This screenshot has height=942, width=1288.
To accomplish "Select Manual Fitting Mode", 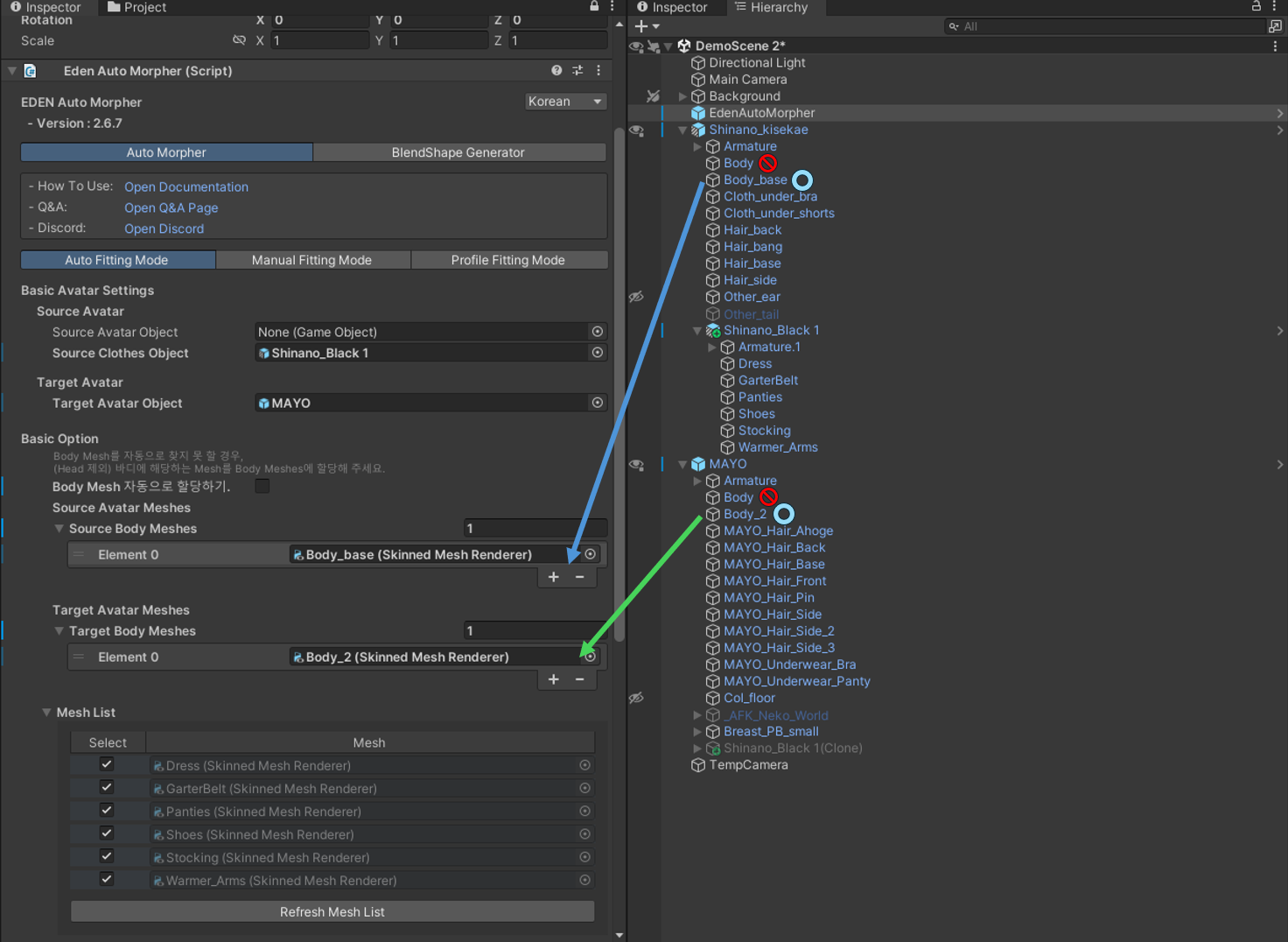I will [312, 260].
